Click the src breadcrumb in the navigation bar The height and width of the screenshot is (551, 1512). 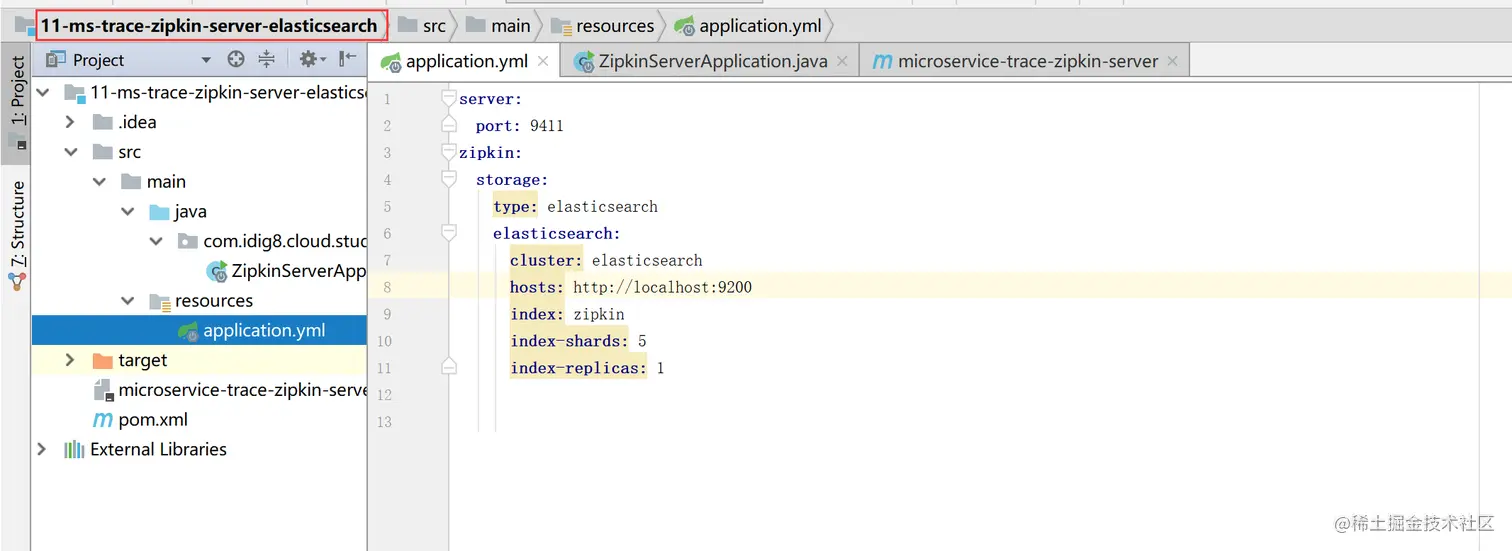(x=422, y=25)
